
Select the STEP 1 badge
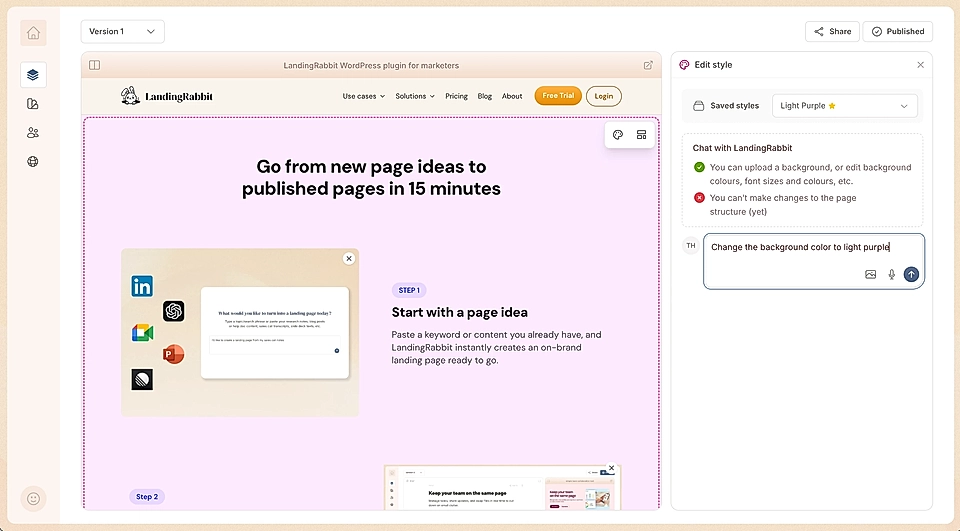[409, 290]
